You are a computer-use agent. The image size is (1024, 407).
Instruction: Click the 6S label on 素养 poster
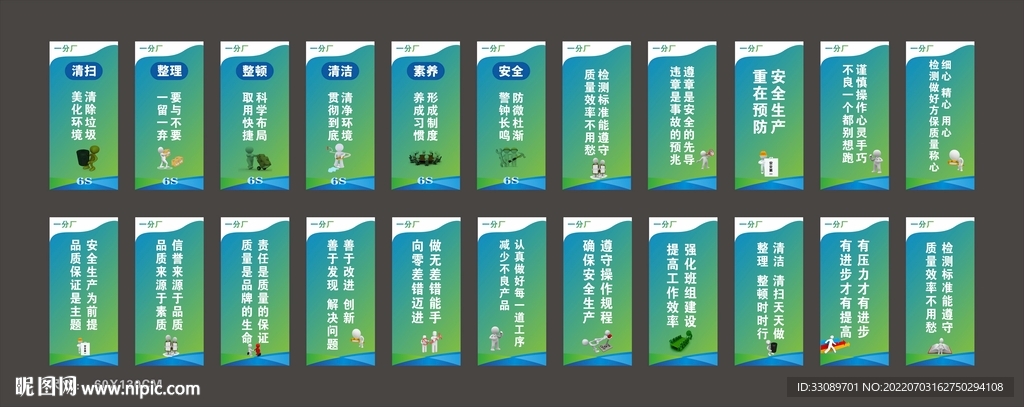[426, 180]
